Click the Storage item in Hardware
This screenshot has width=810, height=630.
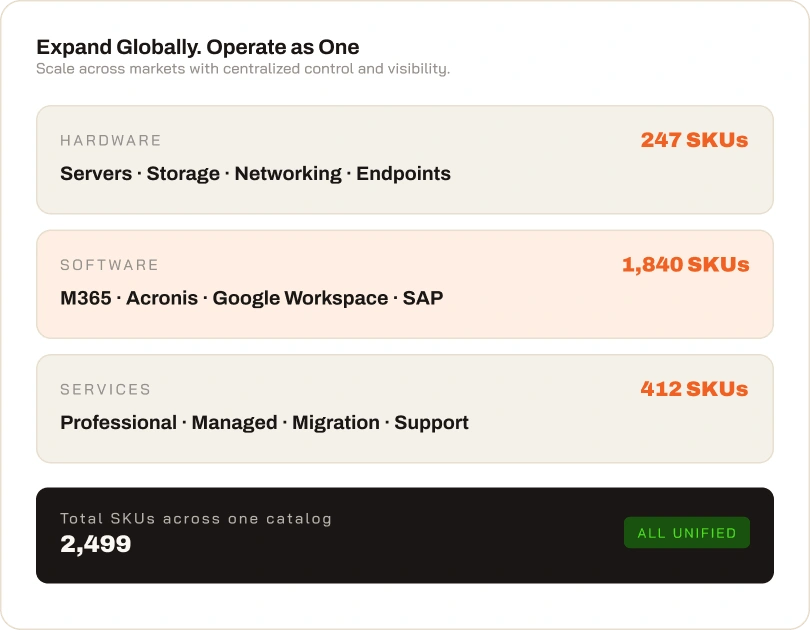(183, 174)
